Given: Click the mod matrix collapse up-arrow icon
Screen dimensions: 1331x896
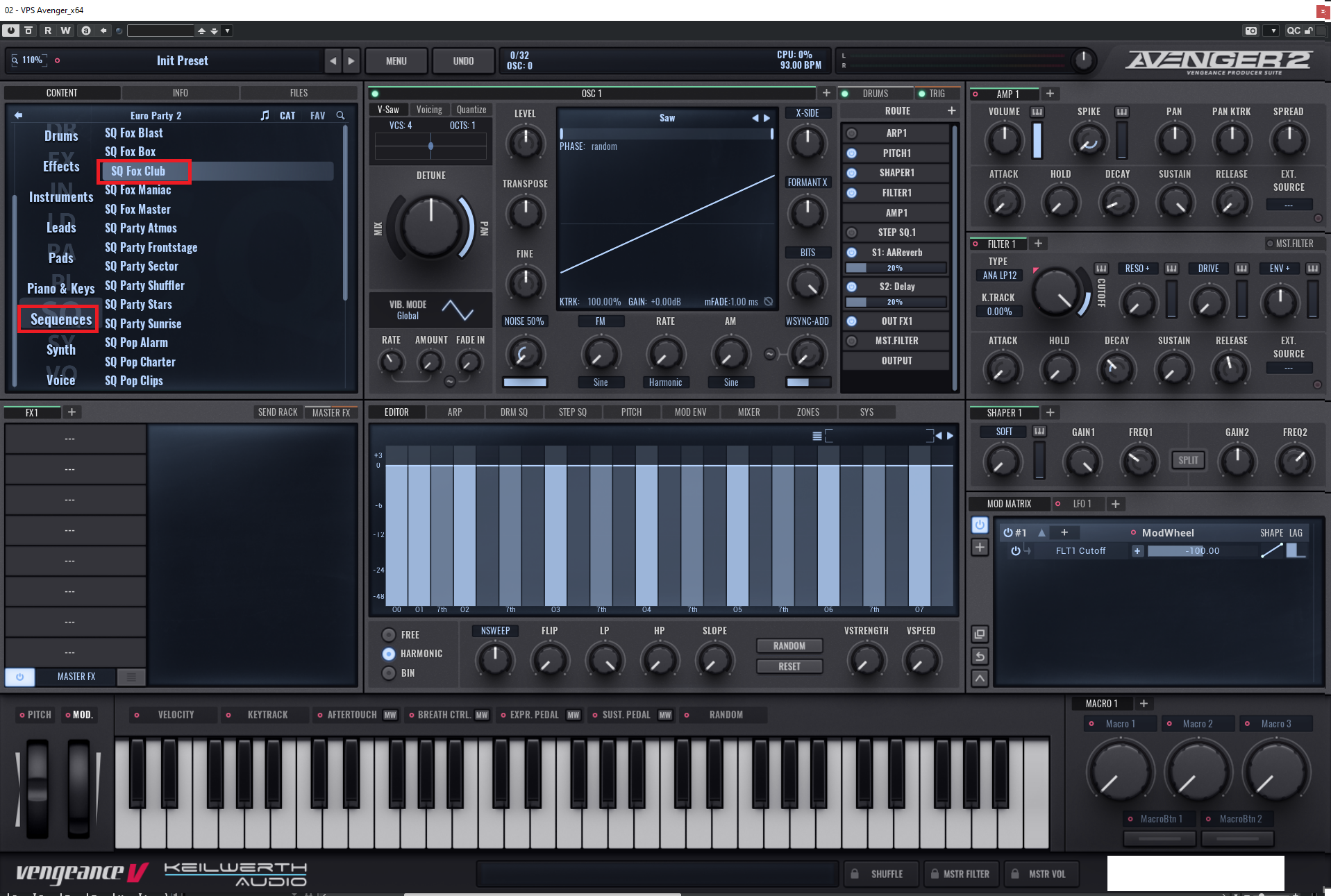Looking at the screenshot, I should click(980, 678).
